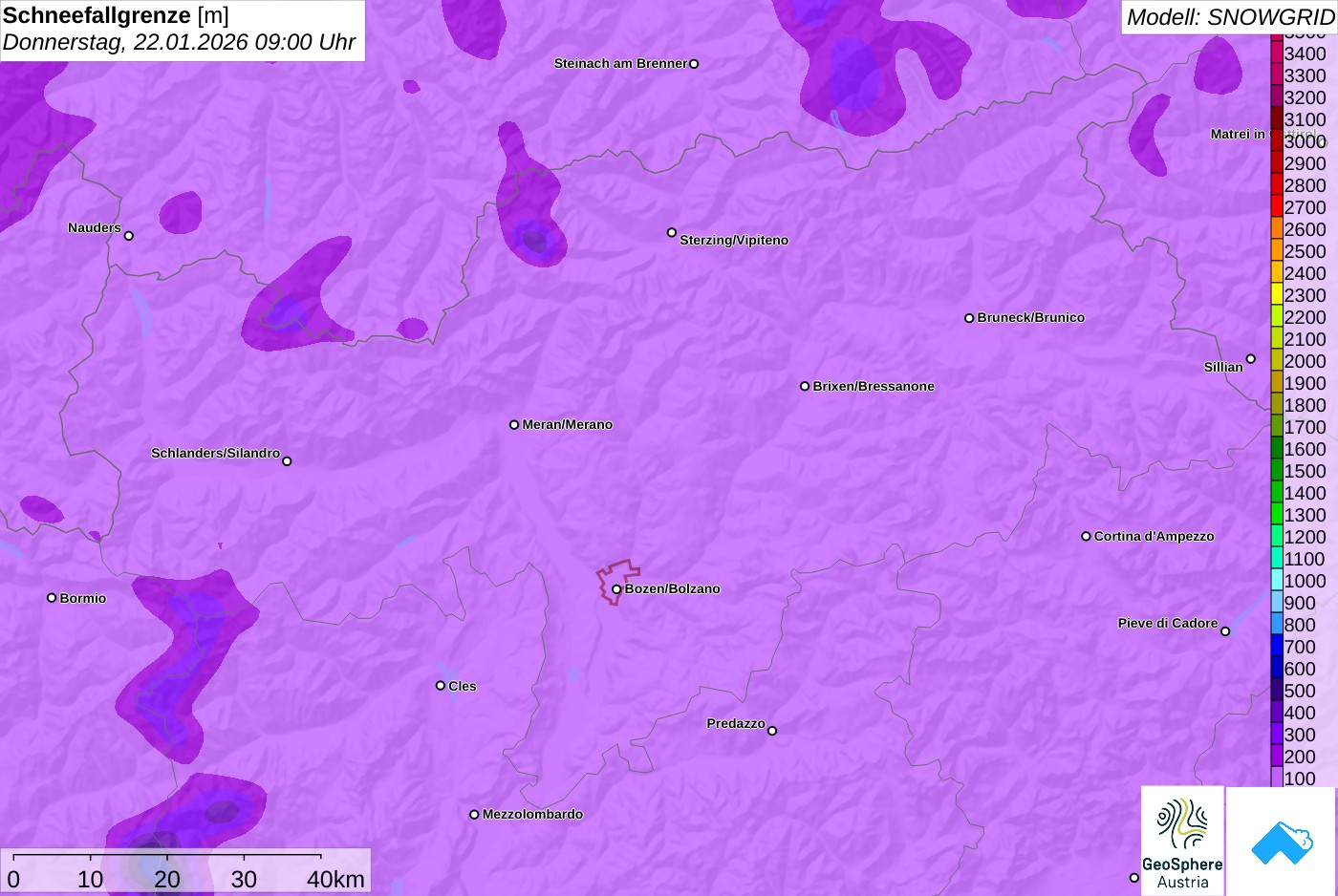Click the Bozen/Bolzano label text
The height and width of the screenshot is (896, 1338).
click(673, 588)
